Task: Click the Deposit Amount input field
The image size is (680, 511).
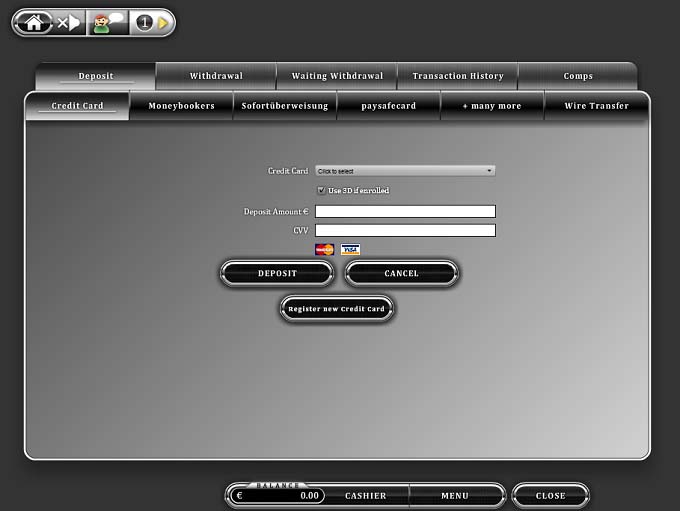Action: pos(405,211)
